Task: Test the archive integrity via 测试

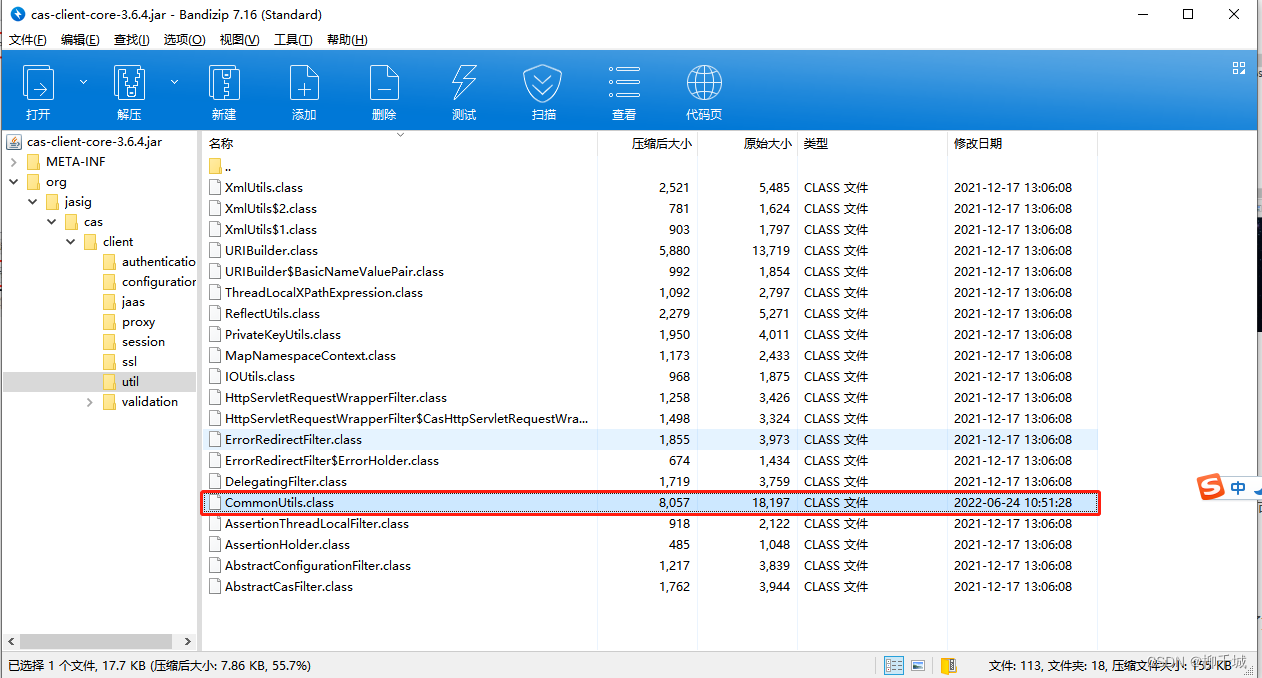Action: [x=463, y=92]
